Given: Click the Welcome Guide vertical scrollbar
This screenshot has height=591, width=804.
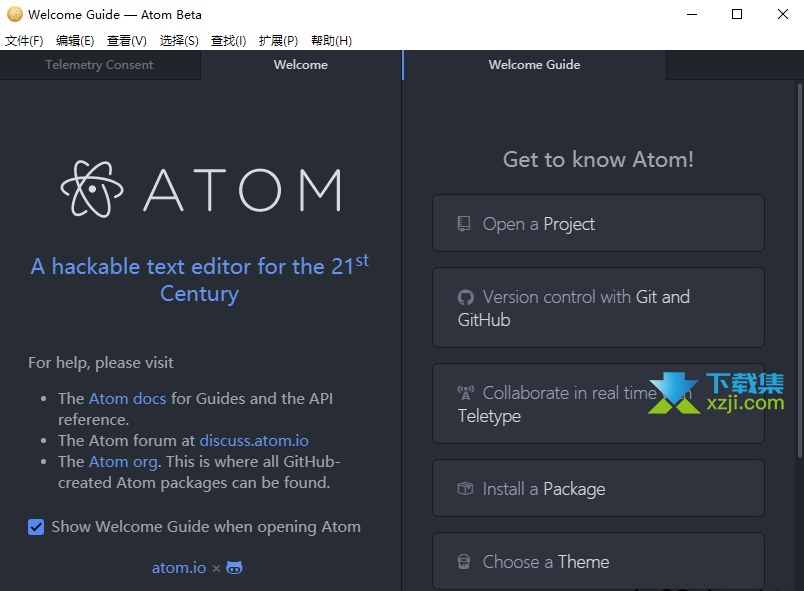Looking at the screenshot, I should click(799, 270).
